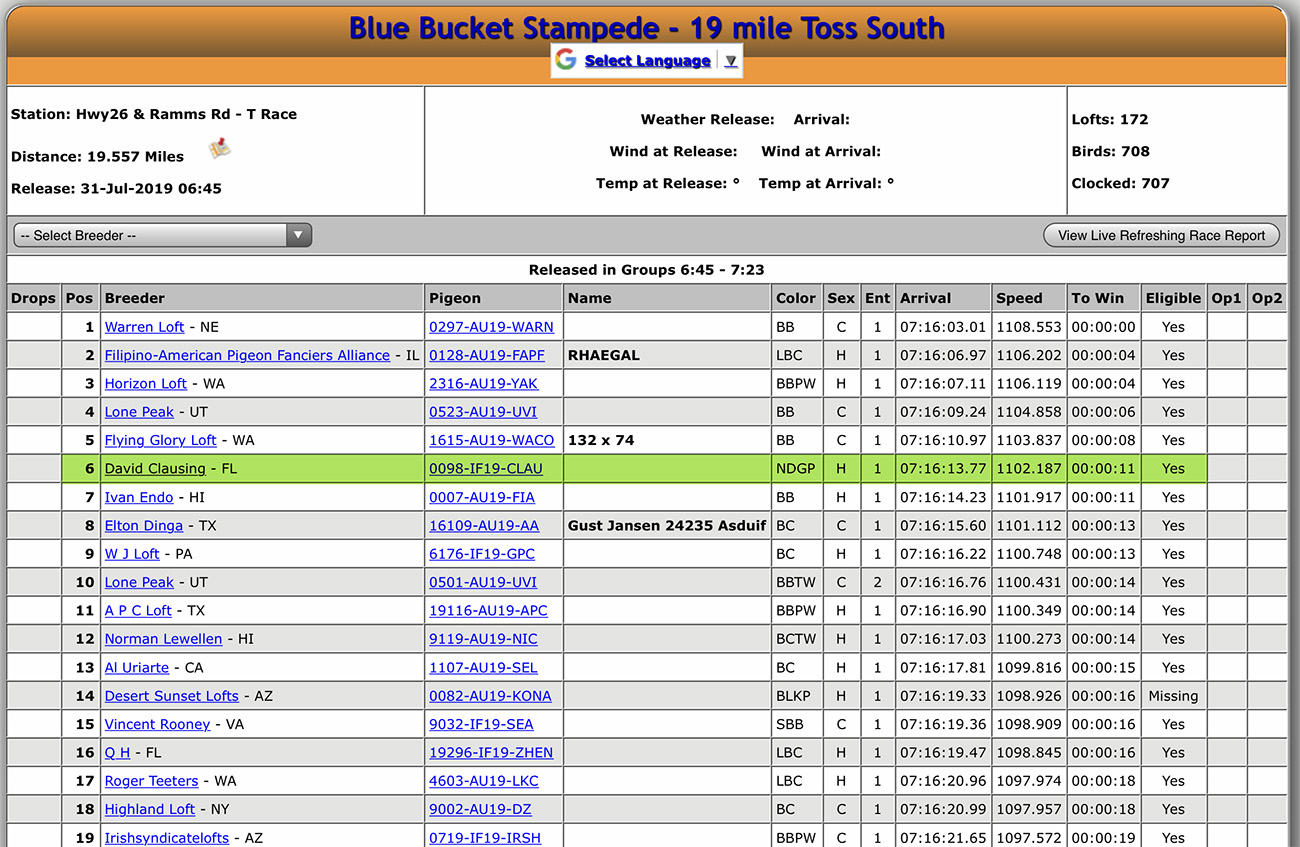Click the Desert Sunset Lofts link
Viewport: 1300px width, 847px height.
pyautogui.click(x=172, y=696)
